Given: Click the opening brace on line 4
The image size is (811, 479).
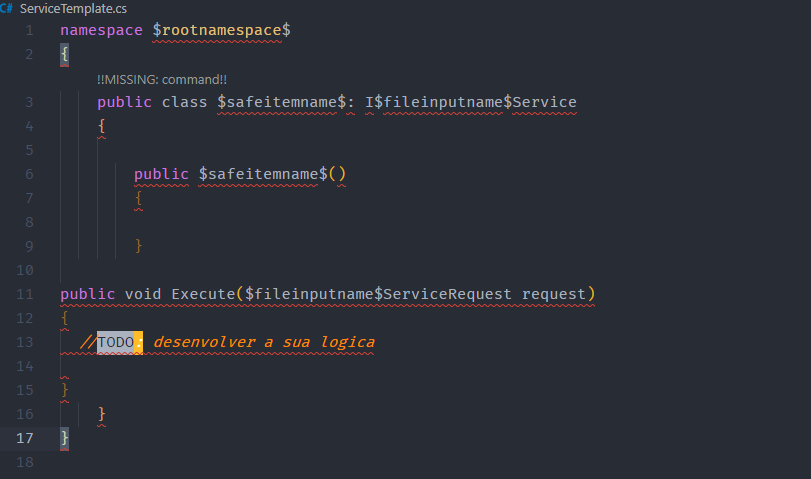Looking at the screenshot, I should click(101, 126).
